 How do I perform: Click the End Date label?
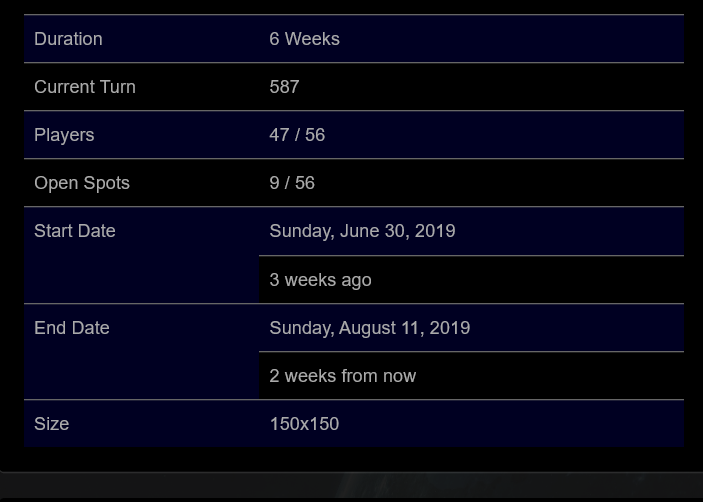pos(72,328)
